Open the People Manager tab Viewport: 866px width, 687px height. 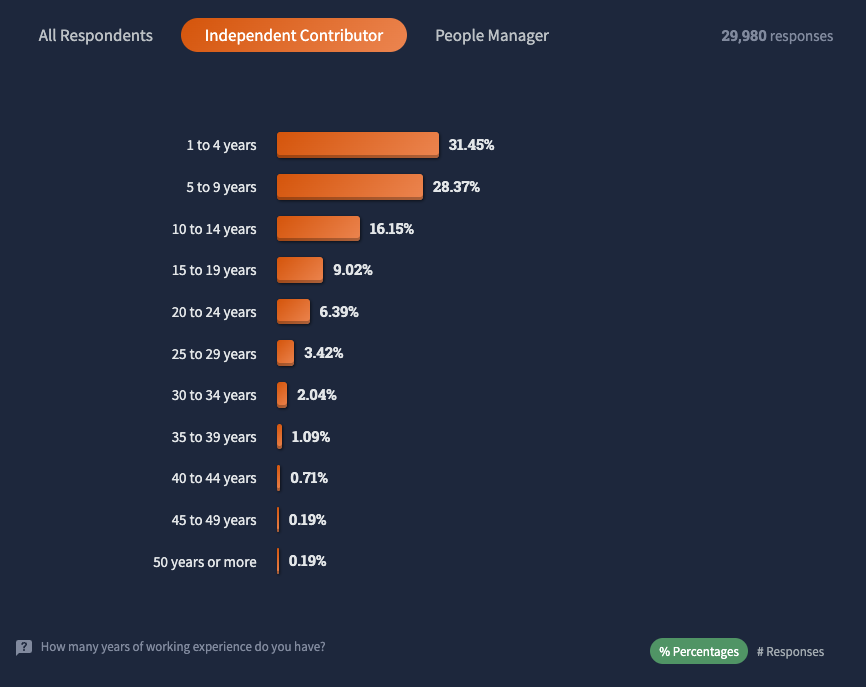click(x=492, y=35)
